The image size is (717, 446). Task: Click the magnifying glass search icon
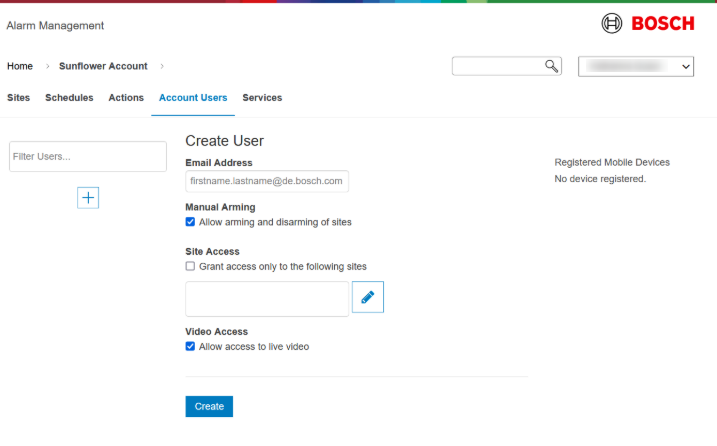(x=551, y=66)
